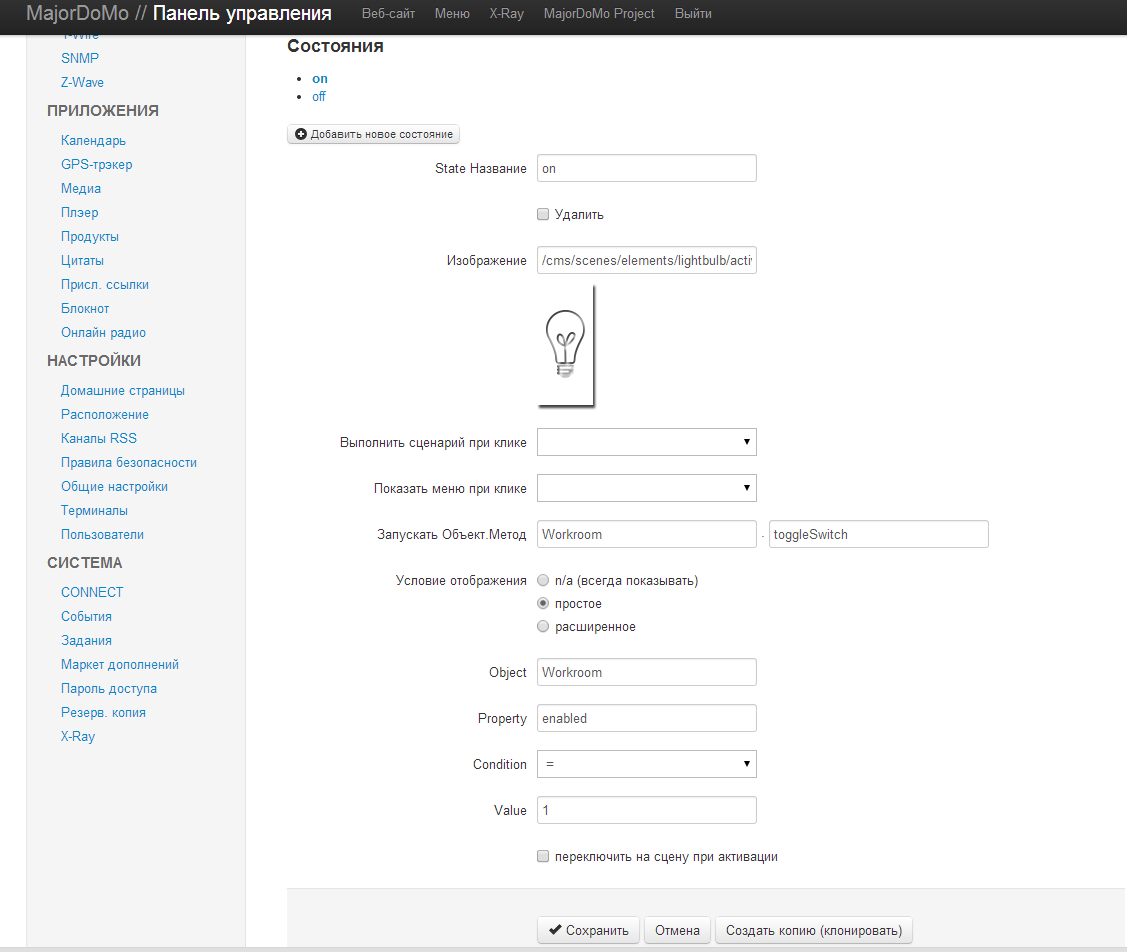Click Выйти to log out
This screenshot has height=952, width=1127.
click(x=693, y=14)
